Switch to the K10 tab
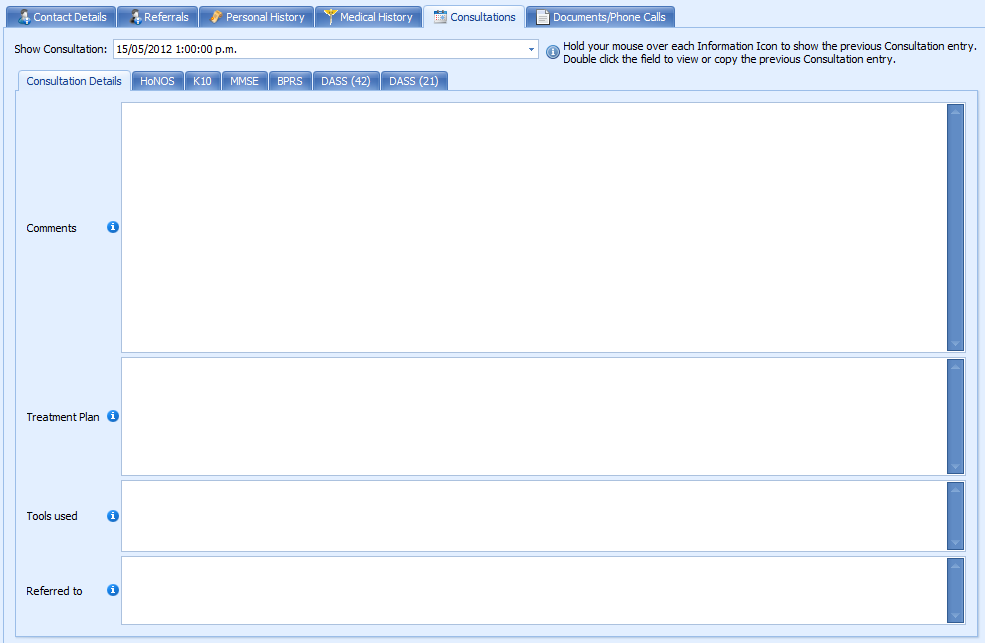 point(202,81)
